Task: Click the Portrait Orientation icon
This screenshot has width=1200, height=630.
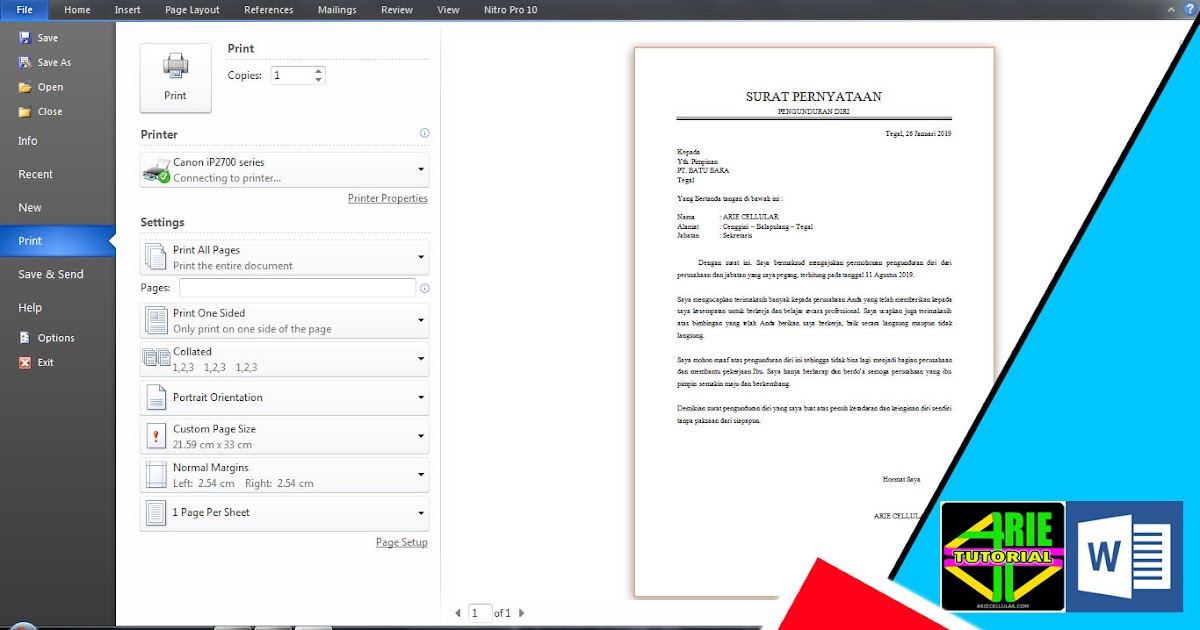Action: [x=156, y=397]
